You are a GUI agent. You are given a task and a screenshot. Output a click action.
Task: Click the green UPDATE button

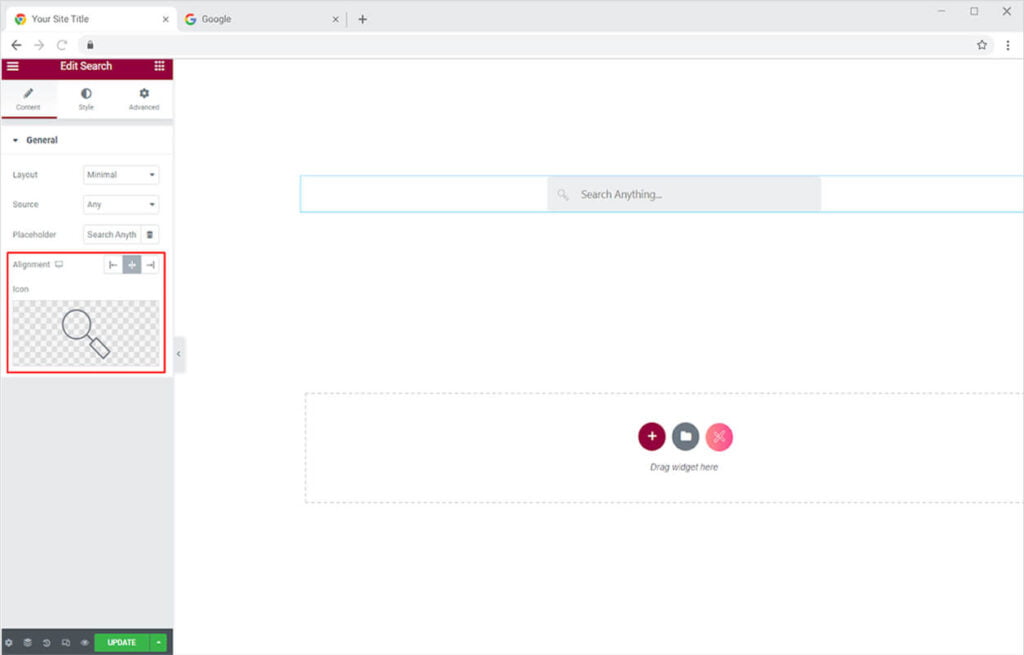click(x=121, y=642)
